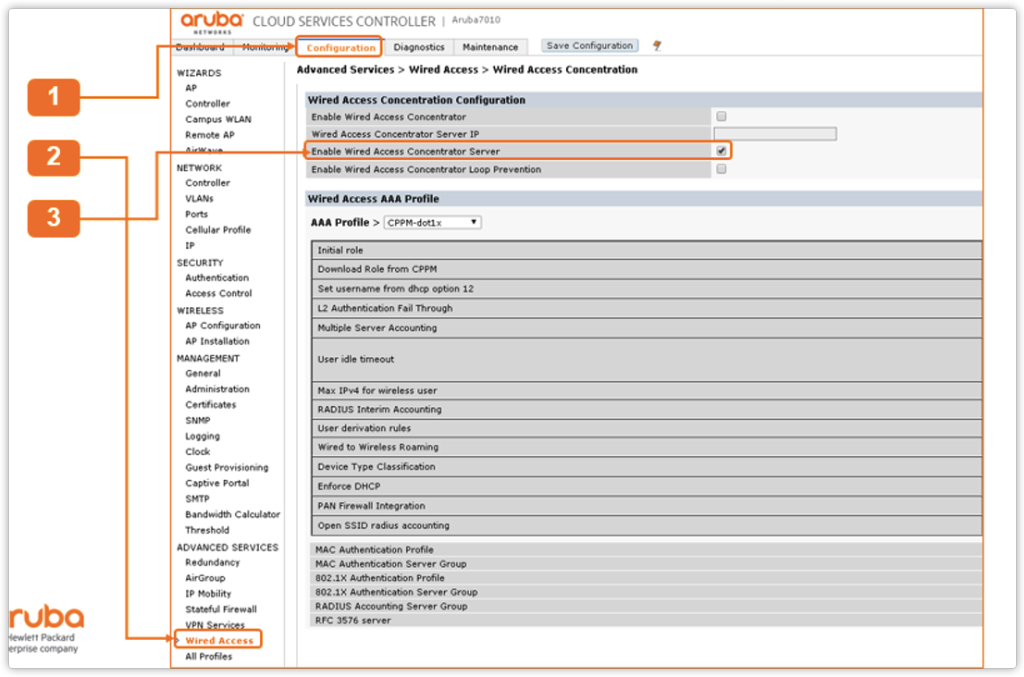This screenshot has height=677, width=1024.
Task: Open Controller under the Network section
Action: [207, 183]
